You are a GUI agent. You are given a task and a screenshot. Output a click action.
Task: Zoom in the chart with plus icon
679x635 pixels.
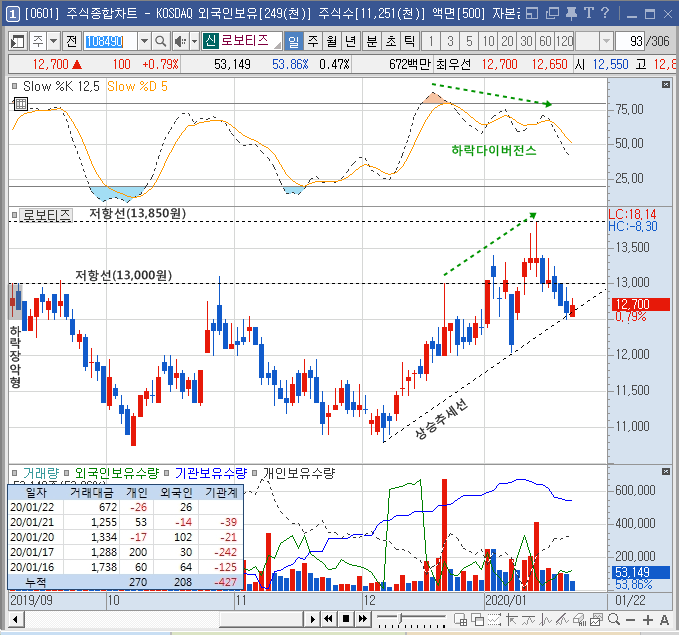(x=648, y=620)
